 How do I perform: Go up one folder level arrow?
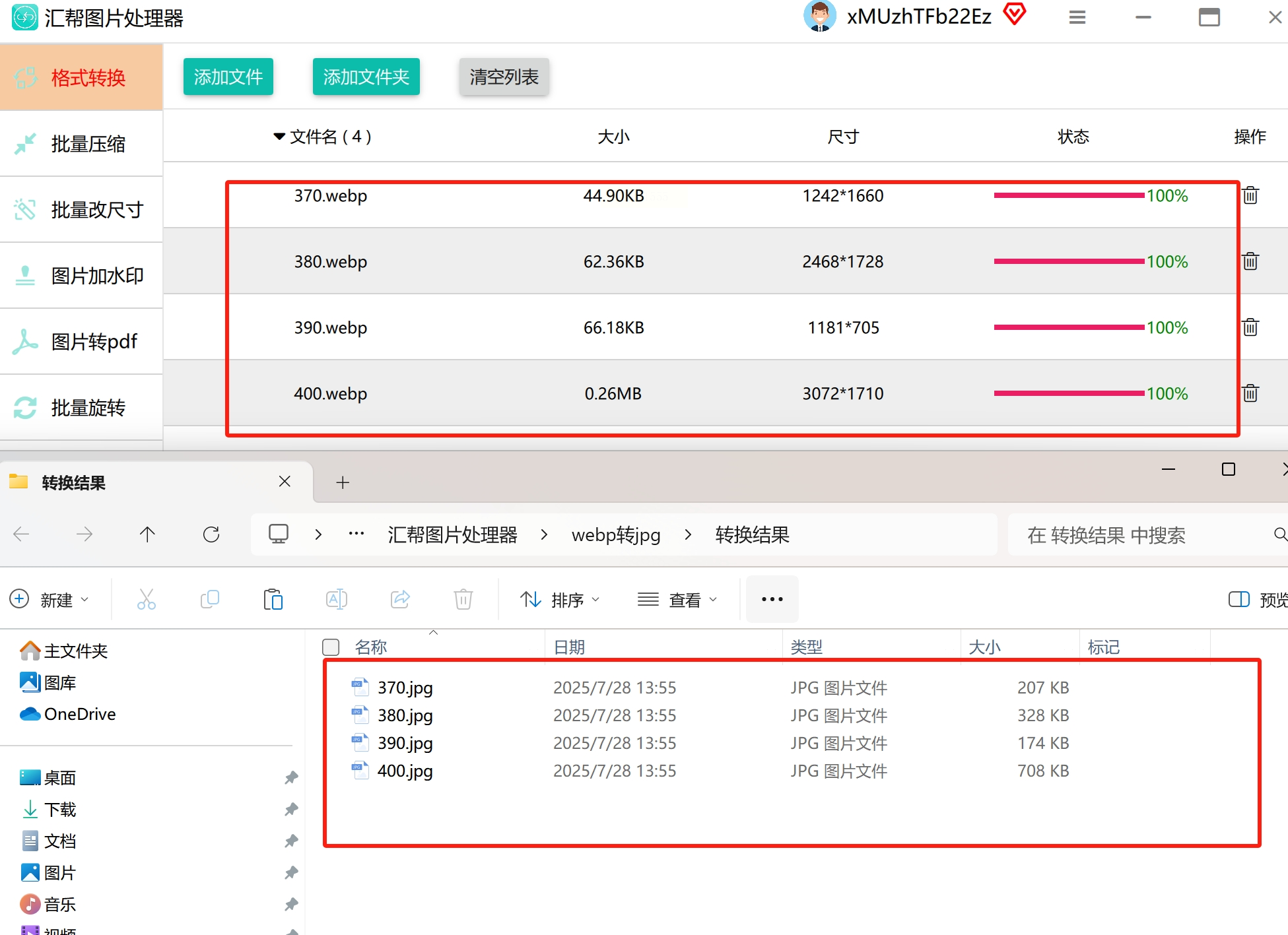[147, 534]
